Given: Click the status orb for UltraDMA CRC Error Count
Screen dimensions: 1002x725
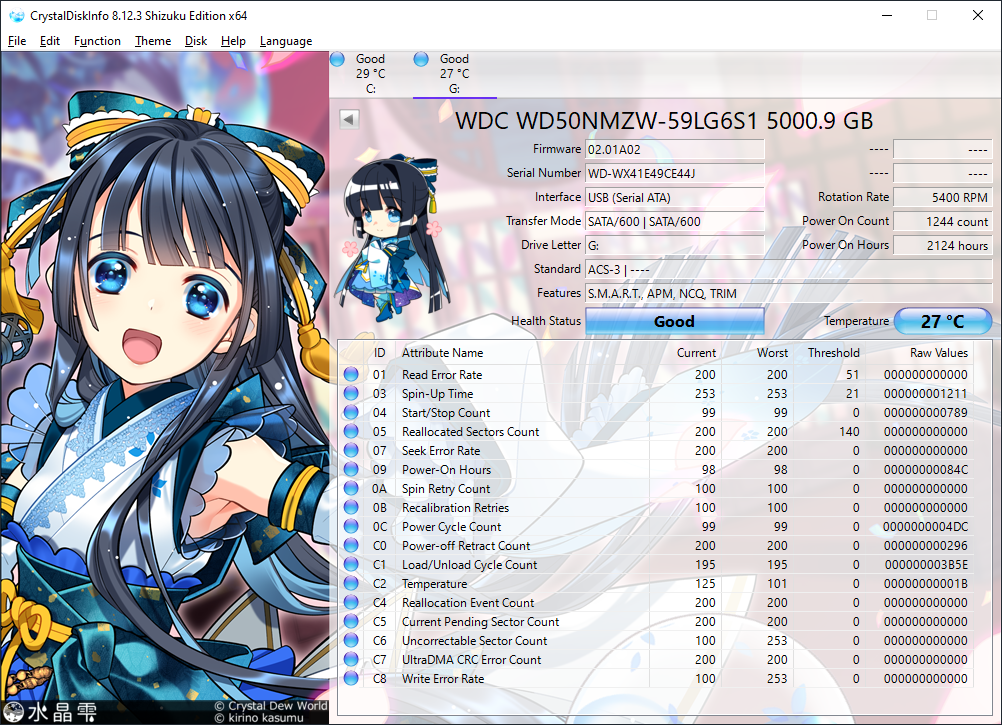Looking at the screenshot, I should pyautogui.click(x=351, y=659).
